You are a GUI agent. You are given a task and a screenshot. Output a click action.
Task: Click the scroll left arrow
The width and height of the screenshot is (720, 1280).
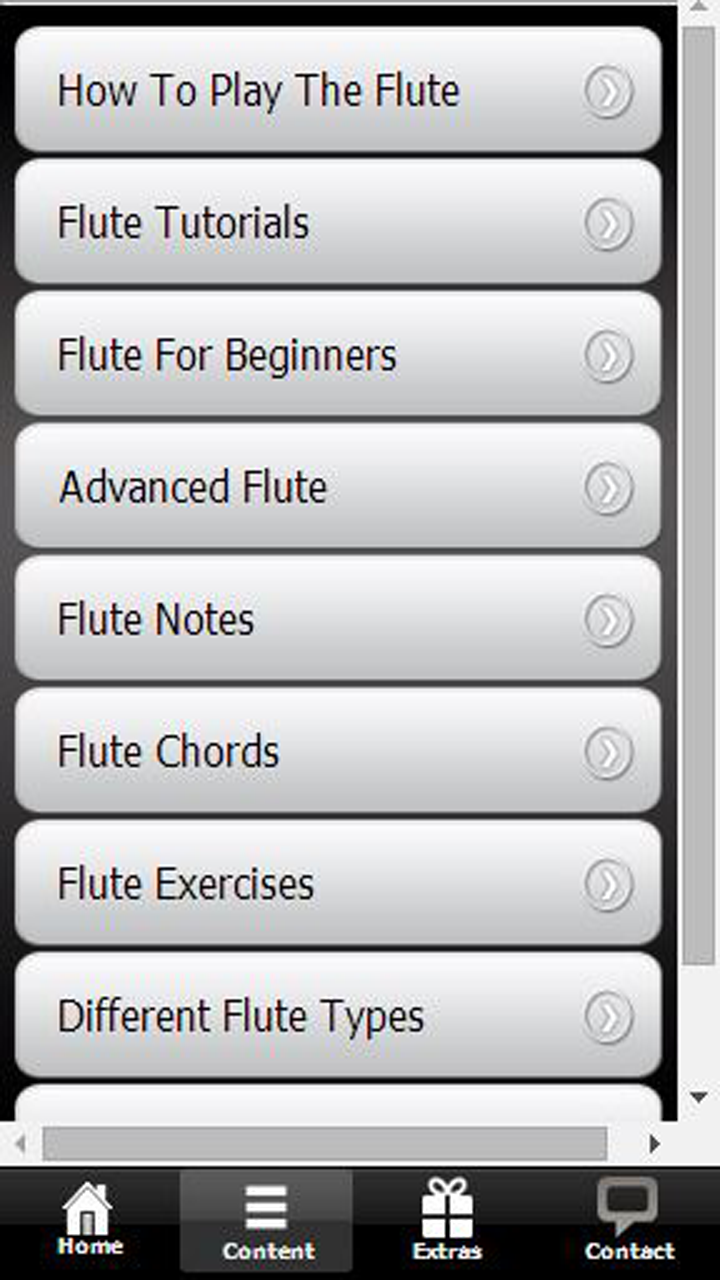click(x=20, y=1143)
